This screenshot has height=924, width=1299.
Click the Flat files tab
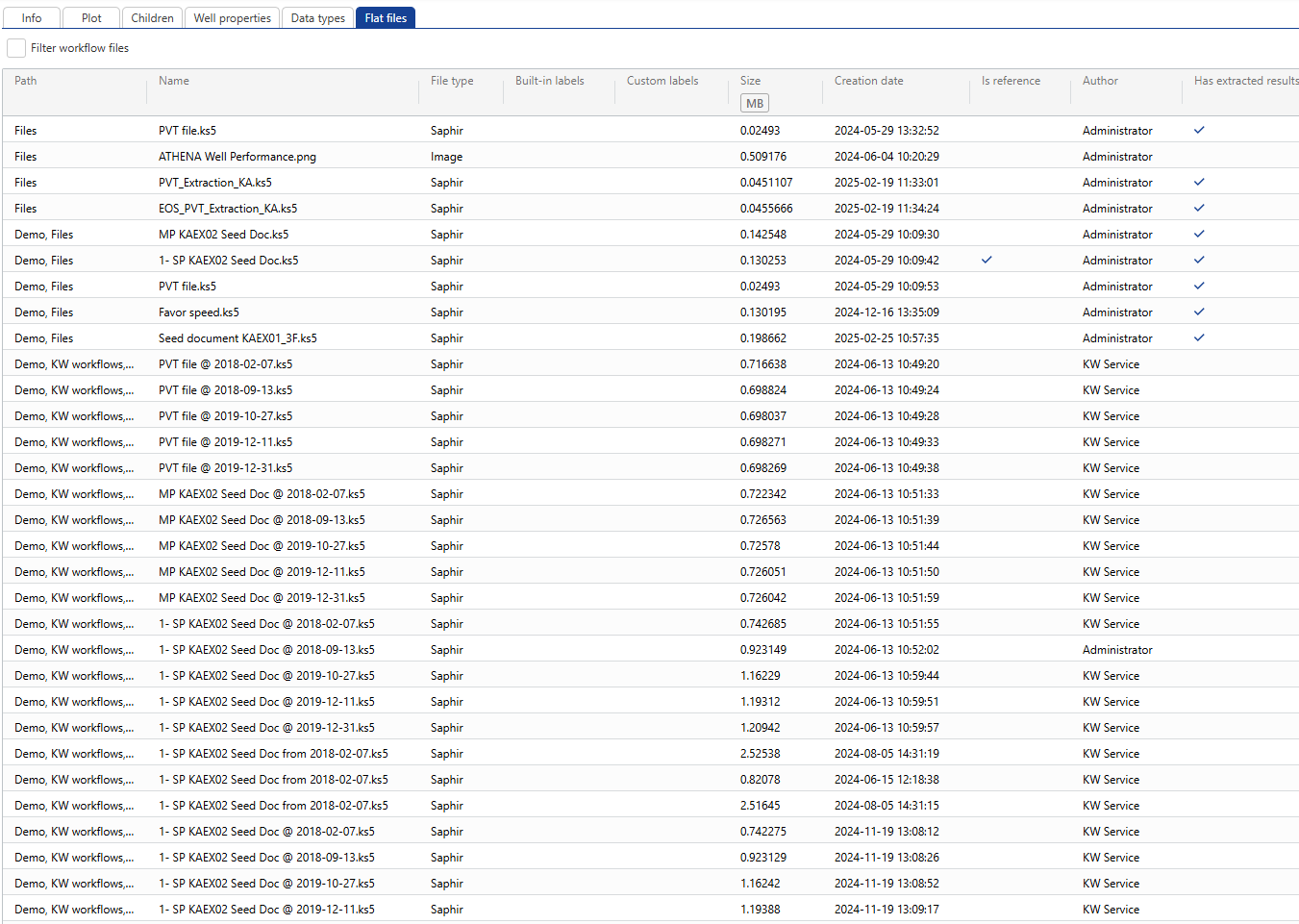pyautogui.click(x=386, y=17)
